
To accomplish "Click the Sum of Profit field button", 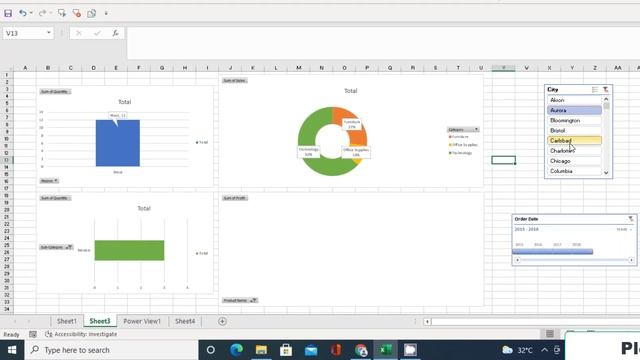I will pyautogui.click(x=235, y=198).
